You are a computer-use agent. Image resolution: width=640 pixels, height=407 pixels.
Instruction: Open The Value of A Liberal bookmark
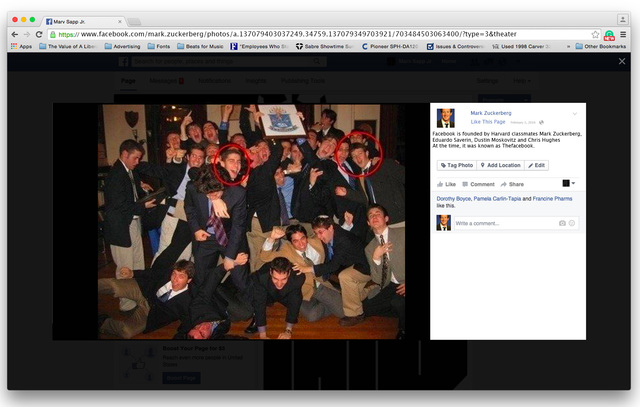[67, 46]
